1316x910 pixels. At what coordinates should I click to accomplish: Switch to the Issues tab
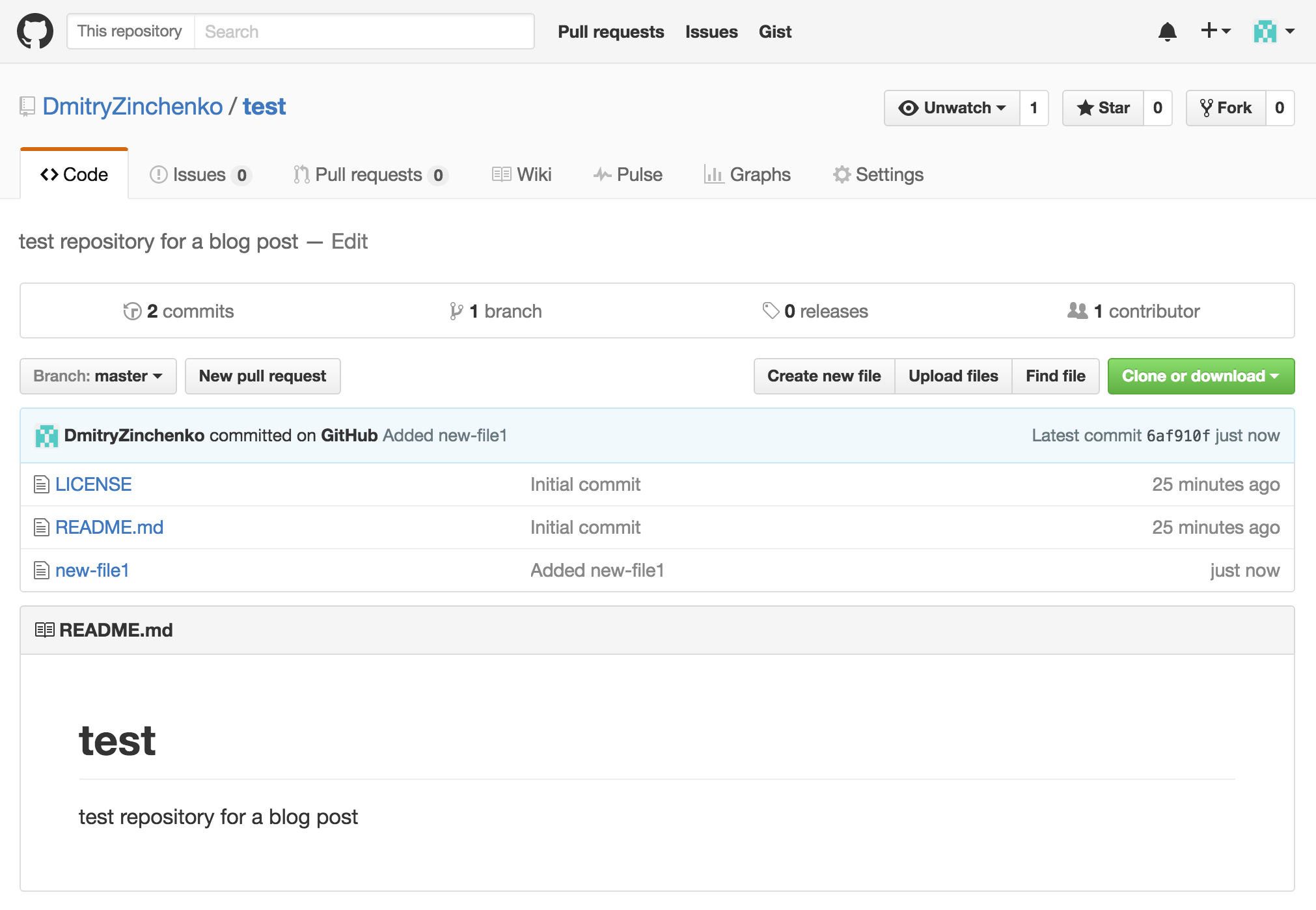[199, 174]
